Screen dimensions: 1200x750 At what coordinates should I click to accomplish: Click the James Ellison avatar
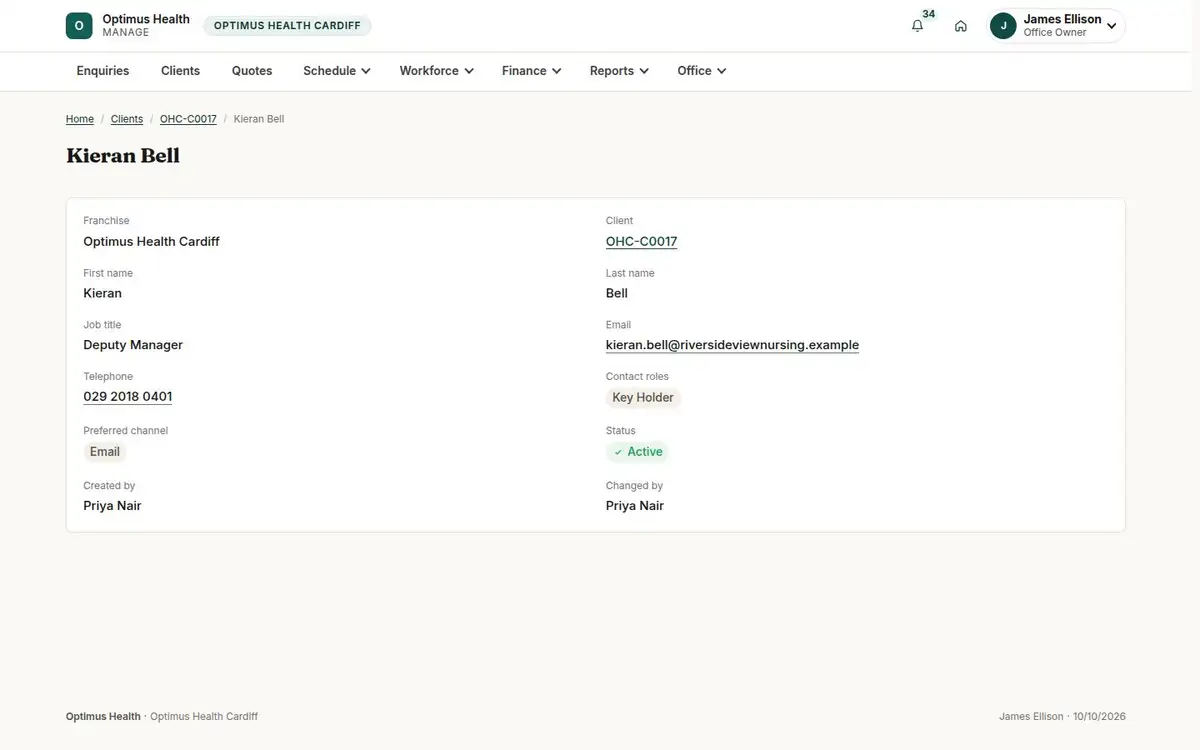click(x=1003, y=26)
